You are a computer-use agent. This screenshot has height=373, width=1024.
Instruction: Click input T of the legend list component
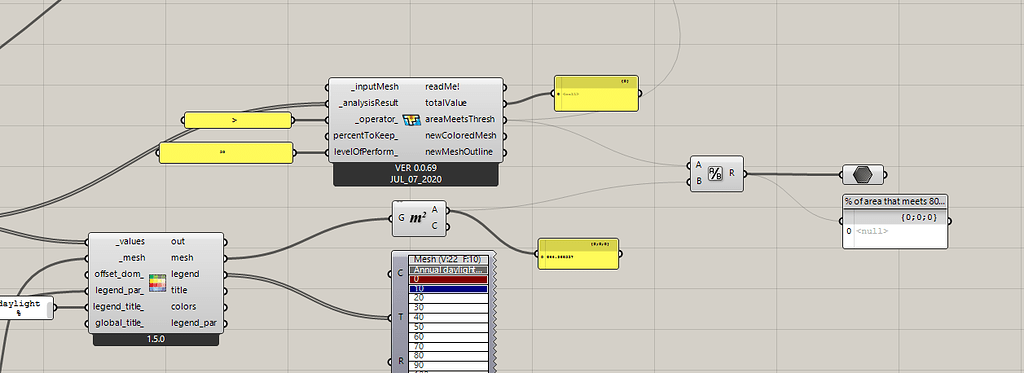click(x=400, y=317)
